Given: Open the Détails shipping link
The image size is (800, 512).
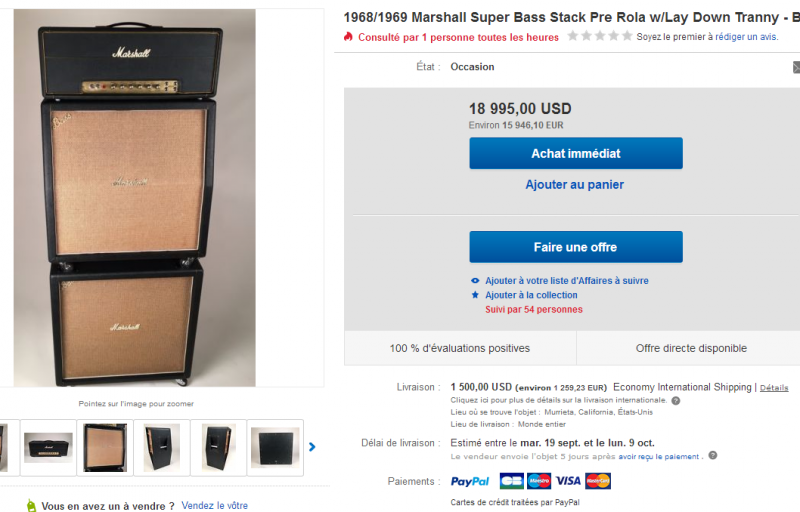Looking at the screenshot, I should [x=774, y=387].
